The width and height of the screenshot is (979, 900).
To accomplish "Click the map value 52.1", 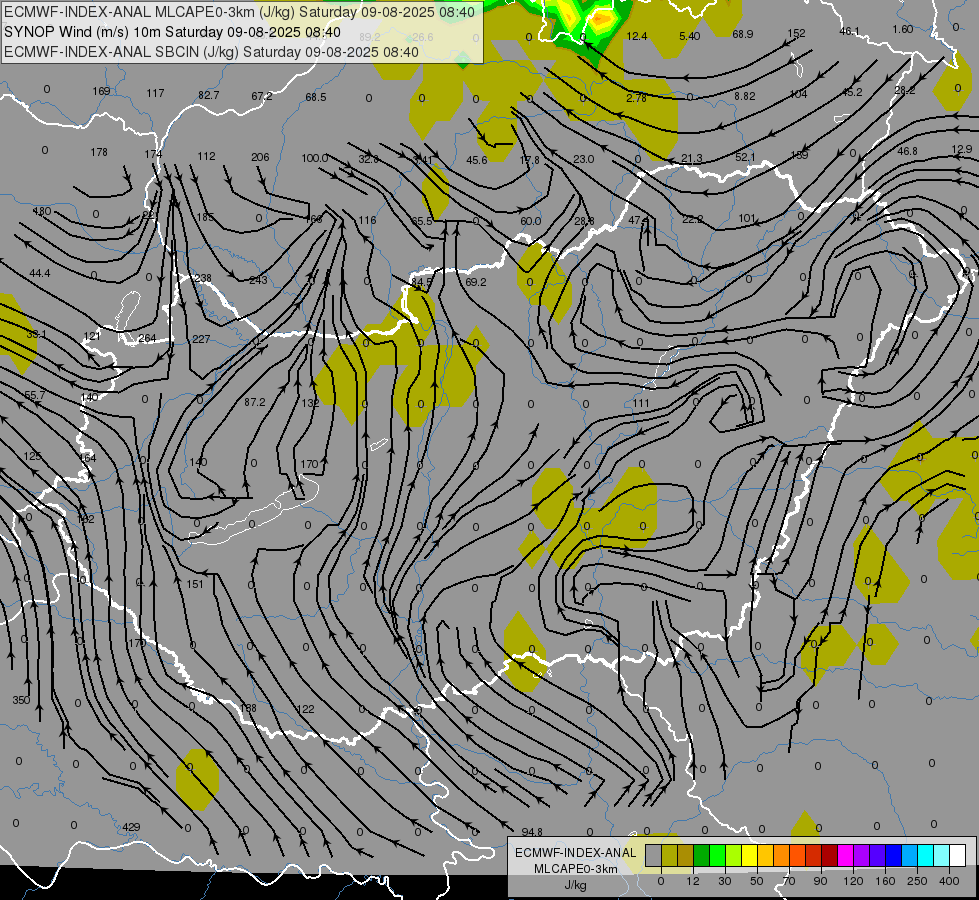I will pos(745,157).
